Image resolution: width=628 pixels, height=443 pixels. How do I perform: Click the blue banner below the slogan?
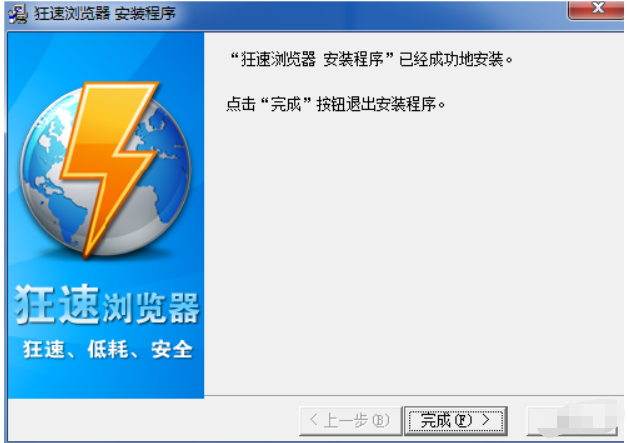[106, 379]
